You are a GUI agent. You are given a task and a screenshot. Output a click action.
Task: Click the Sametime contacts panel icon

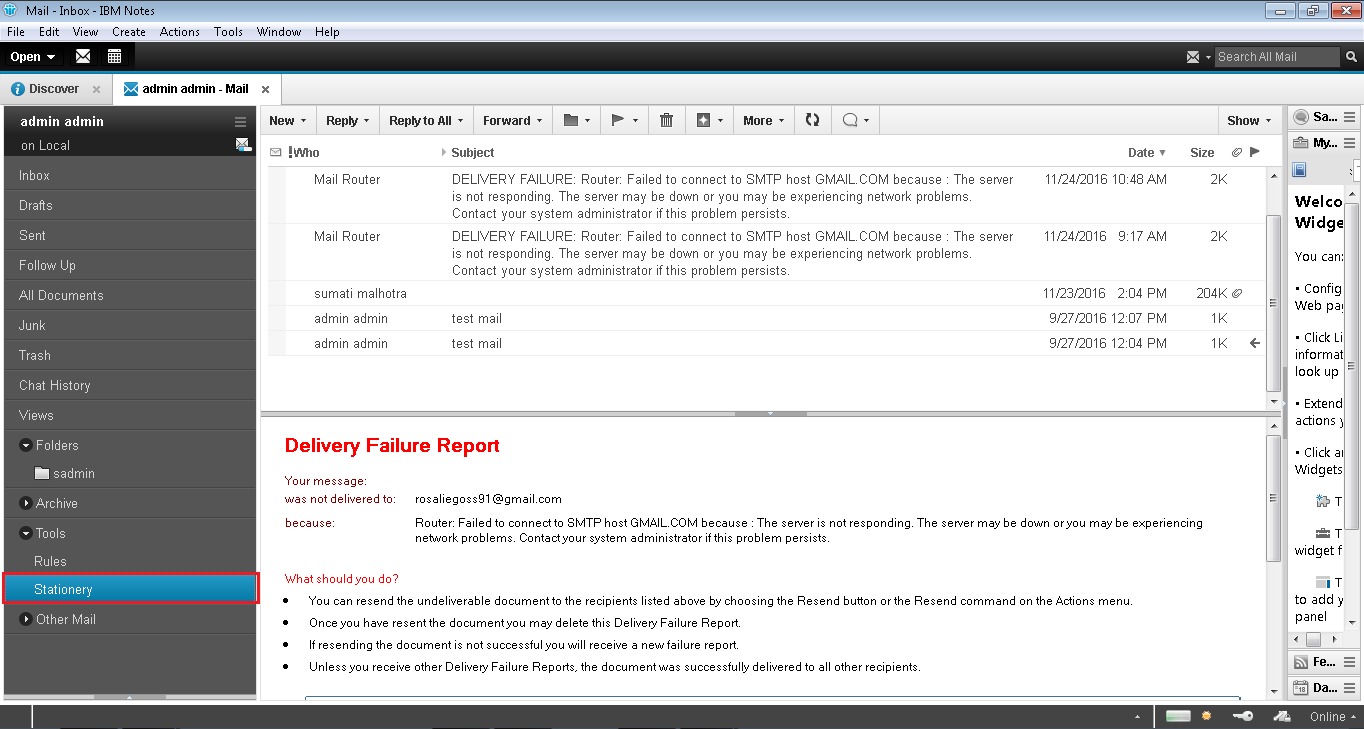tap(1300, 117)
